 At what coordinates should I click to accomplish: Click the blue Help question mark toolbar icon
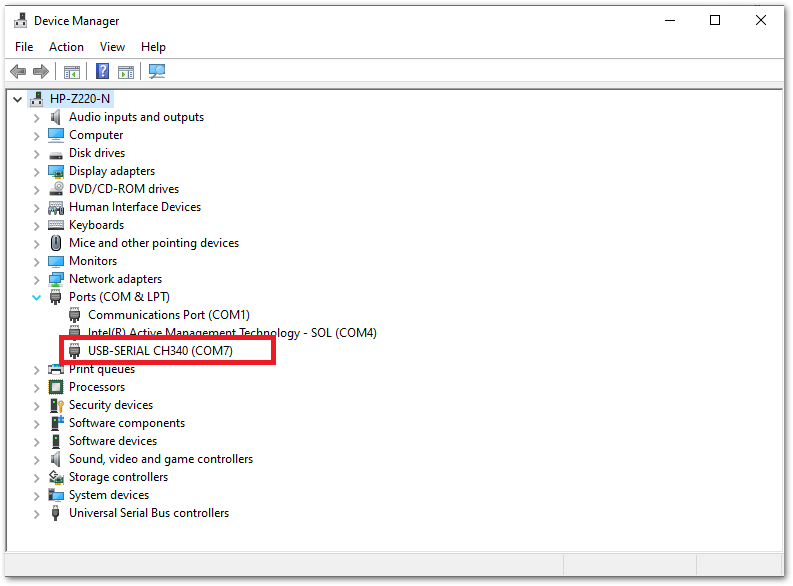pyautogui.click(x=103, y=71)
